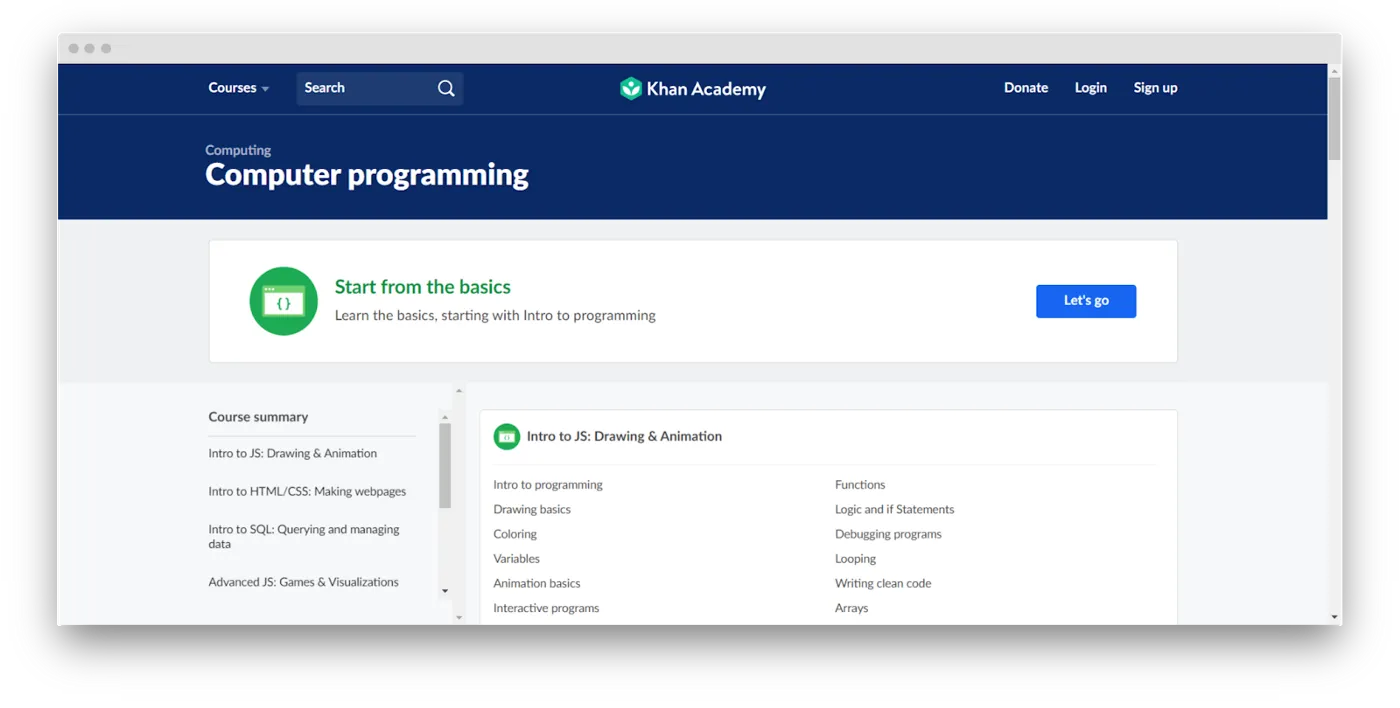Select Advanced JS: Games & Visualizations
Image resolution: width=1400 pixels, height=708 pixels.
[303, 582]
